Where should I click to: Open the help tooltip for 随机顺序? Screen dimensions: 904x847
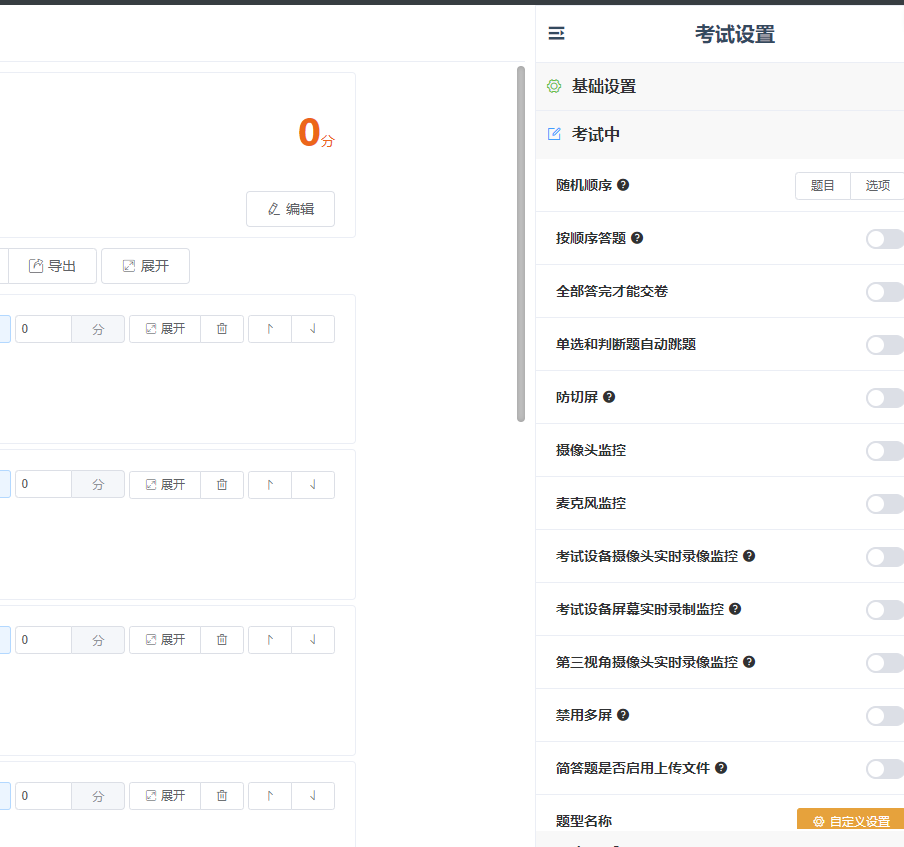click(623, 185)
